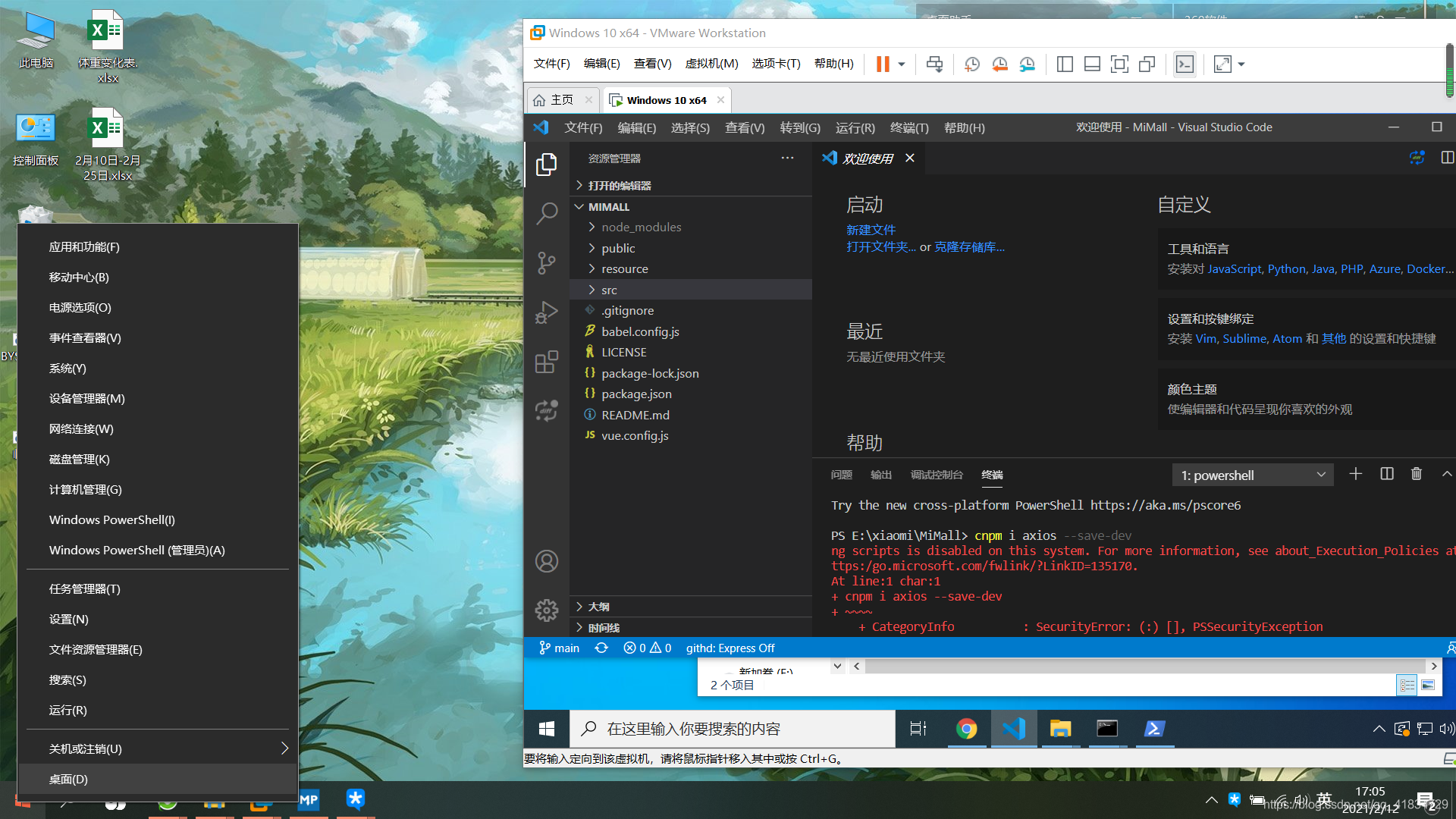1456x819 pixels.
Task: Open the Accounts icon in activity bar
Action: [546, 561]
